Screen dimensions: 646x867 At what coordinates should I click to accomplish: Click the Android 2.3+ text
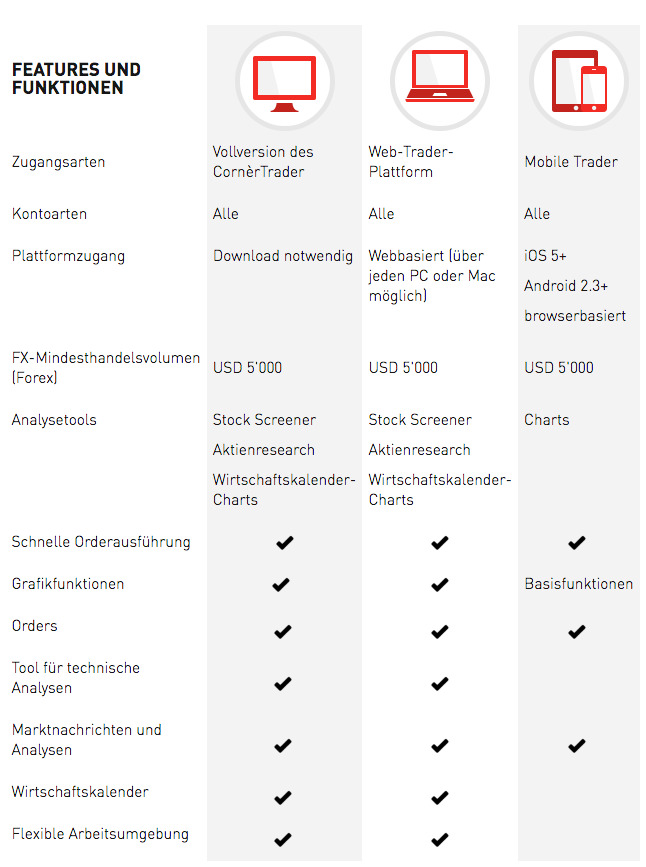click(566, 286)
